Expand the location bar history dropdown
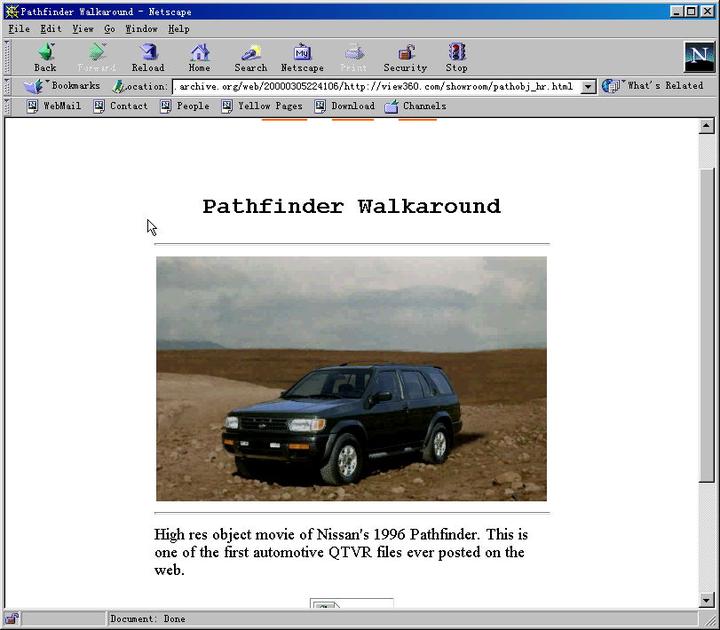 pos(588,87)
